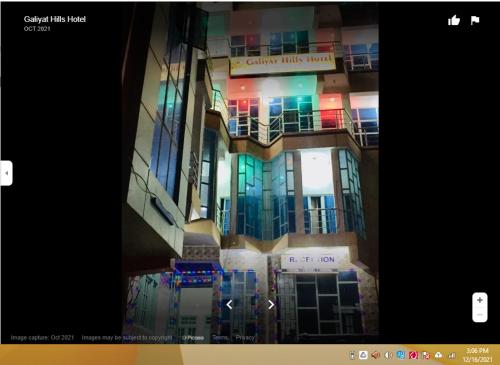Click the USB safely-remove tray icon
The image size is (500, 365).
coord(352,355)
